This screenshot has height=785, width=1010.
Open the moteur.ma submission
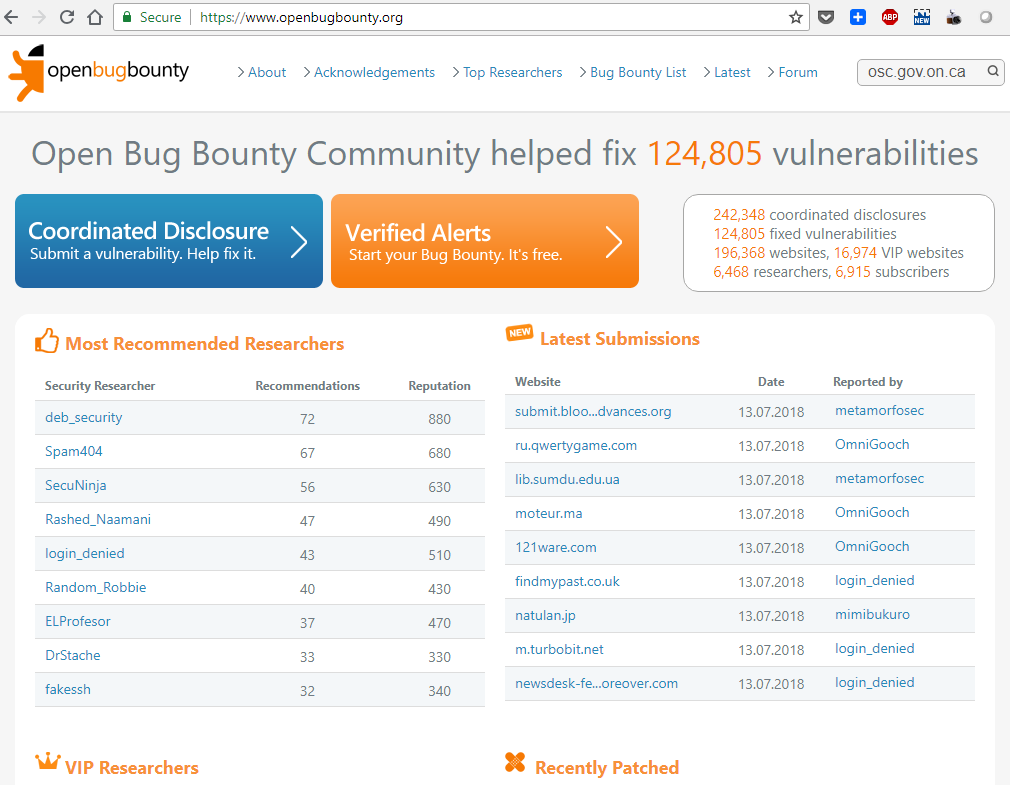tap(548, 513)
